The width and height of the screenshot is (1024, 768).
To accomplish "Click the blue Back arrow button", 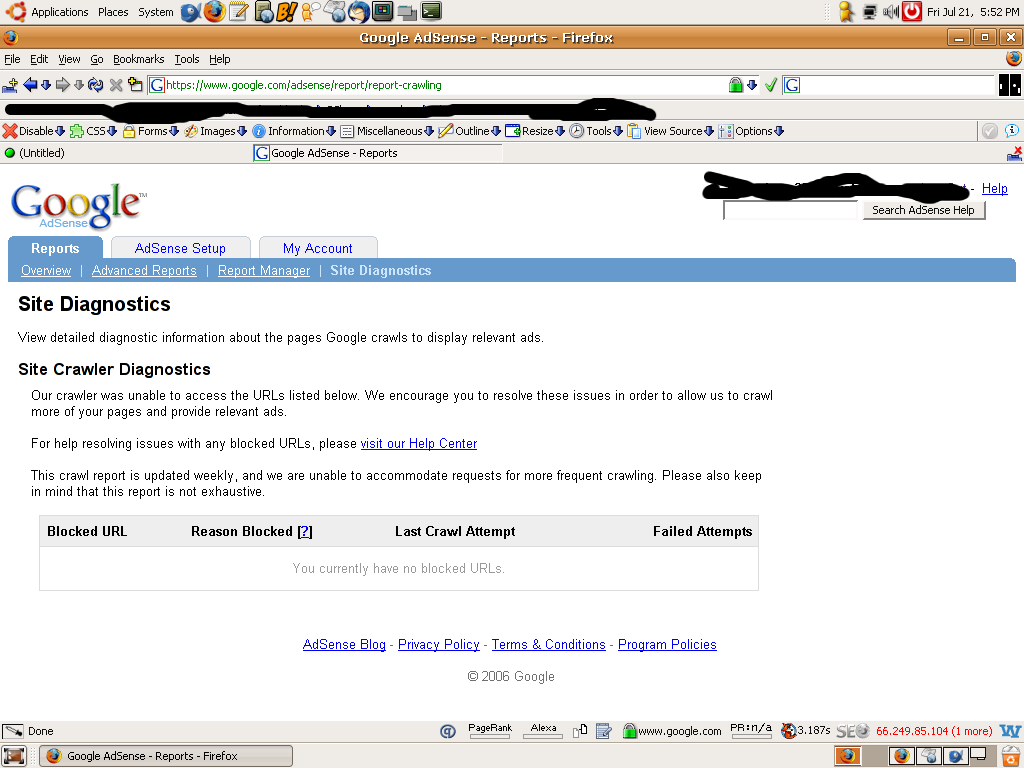I will click(30, 85).
